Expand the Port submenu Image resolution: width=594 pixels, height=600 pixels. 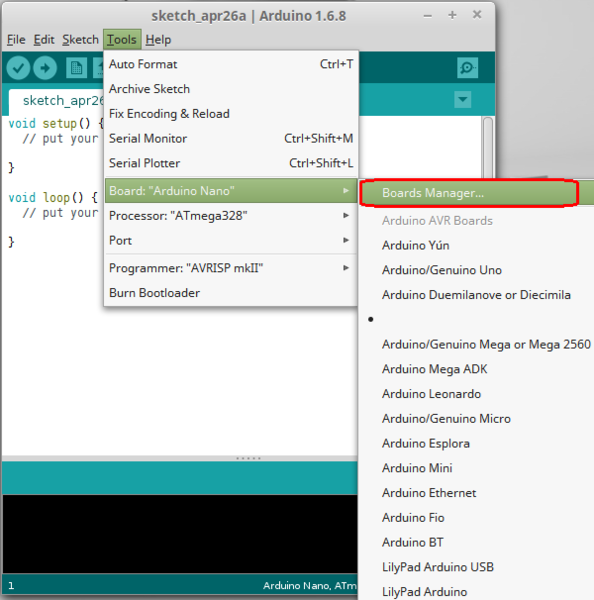(x=231, y=240)
